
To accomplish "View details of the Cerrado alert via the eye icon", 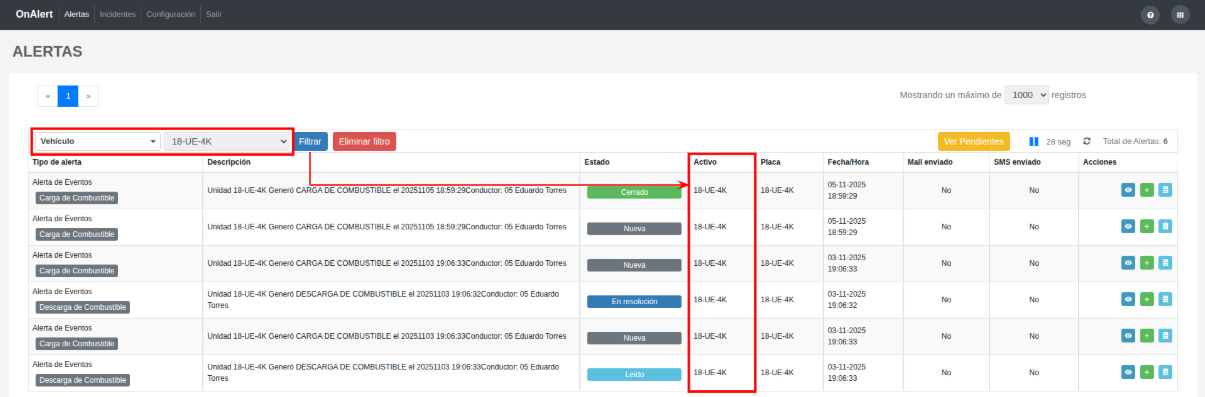I will (x=1128, y=190).
